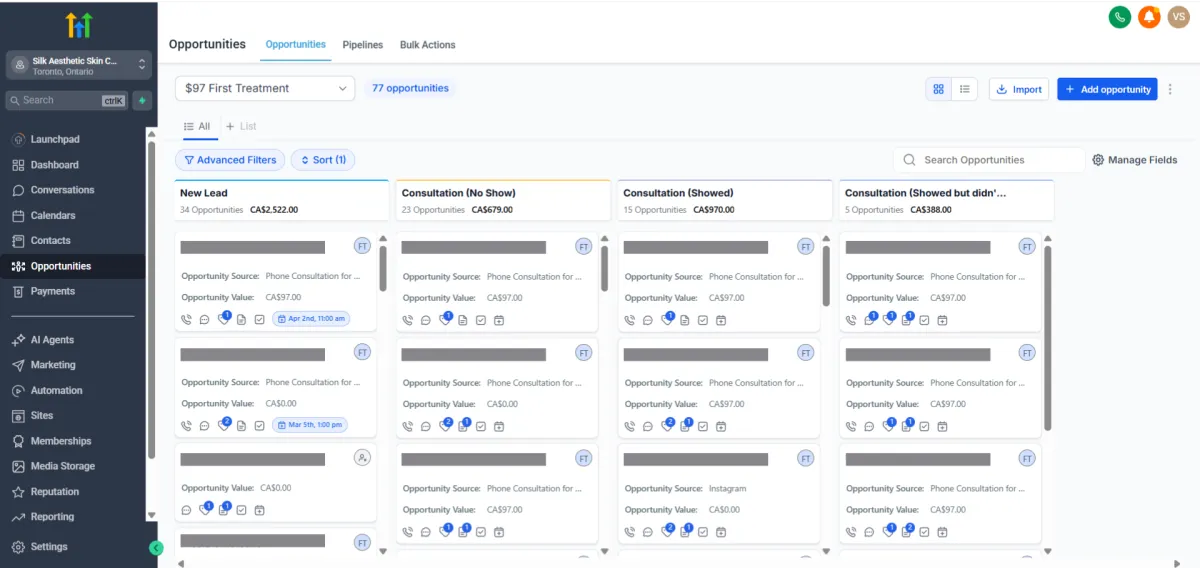Open the Bulk Actions tab

427,45
